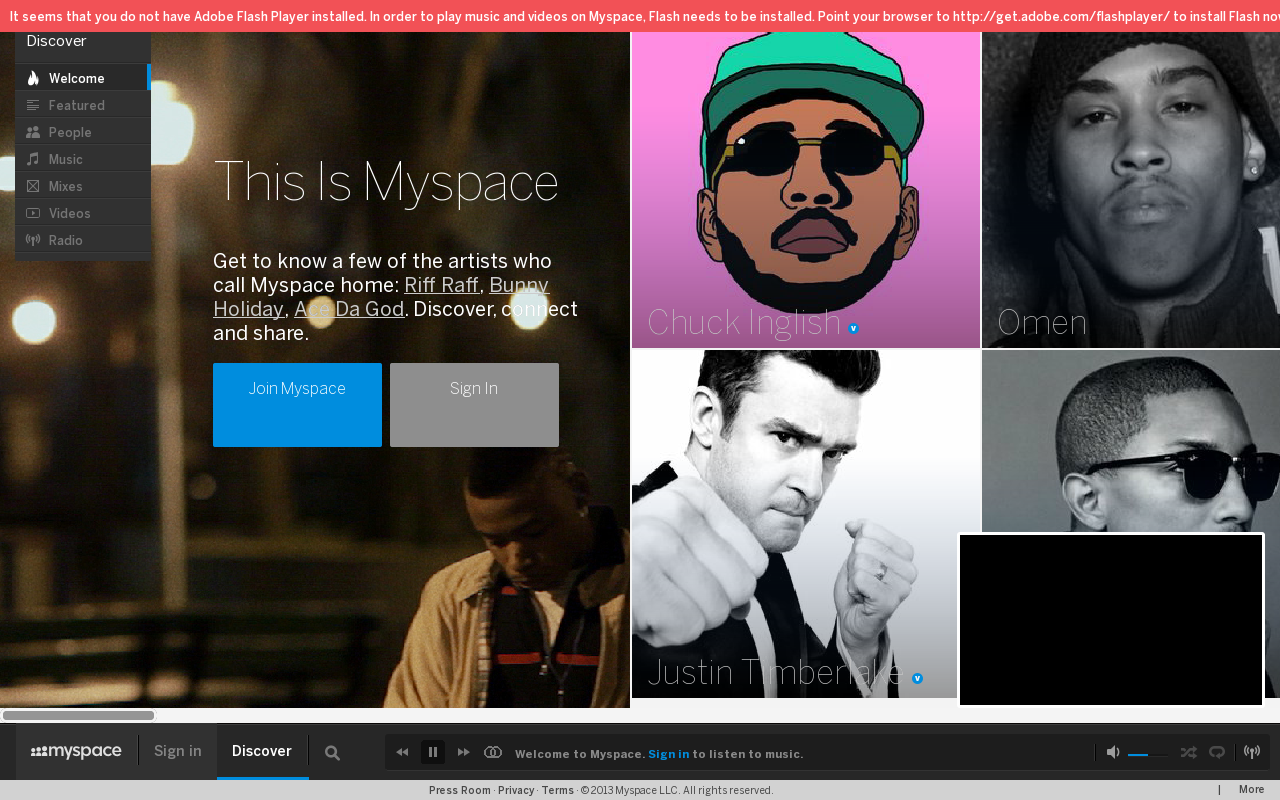Click Sign in link in player message

(x=669, y=754)
